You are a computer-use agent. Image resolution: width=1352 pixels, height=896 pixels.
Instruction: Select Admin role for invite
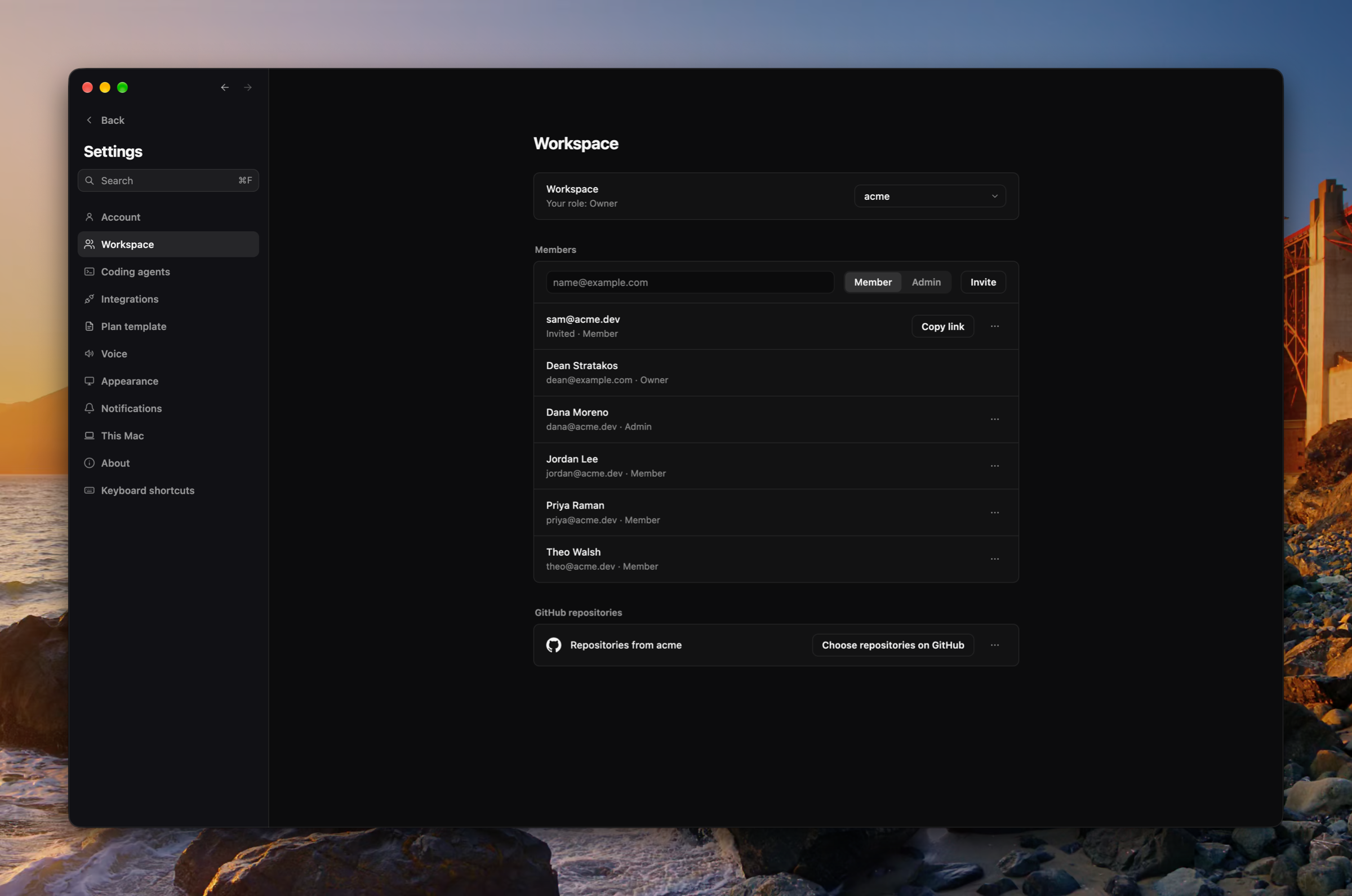926,282
